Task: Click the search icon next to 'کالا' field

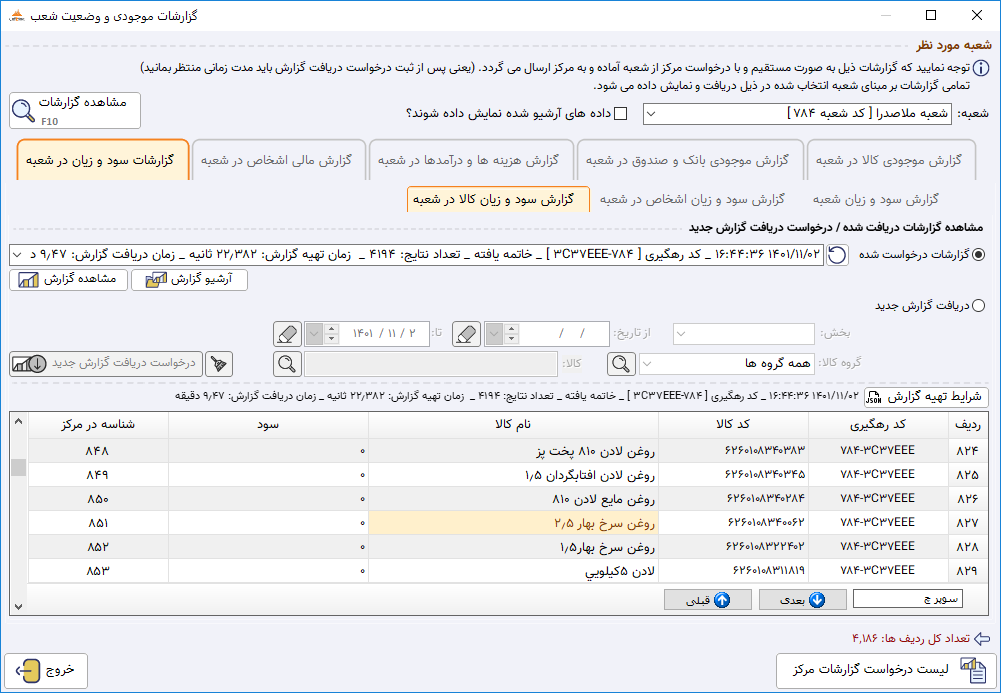Action: [287, 364]
